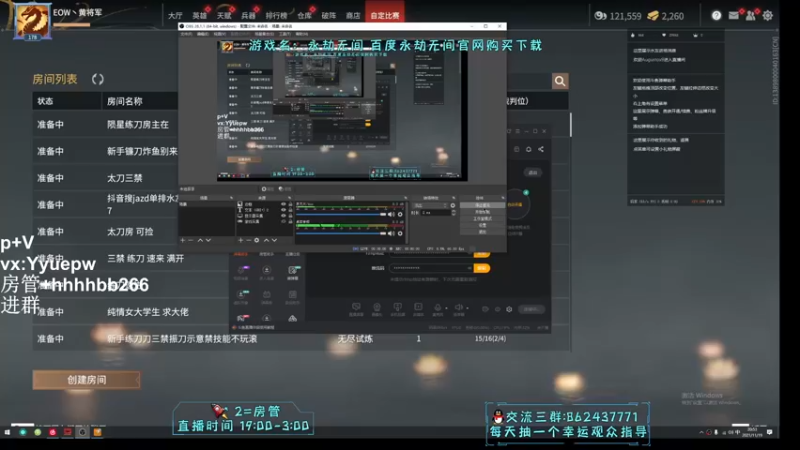This screenshot has width=800, height=450.
Task: Open settings gear of the upper mixer channel
Action: [x=400, y=215]
